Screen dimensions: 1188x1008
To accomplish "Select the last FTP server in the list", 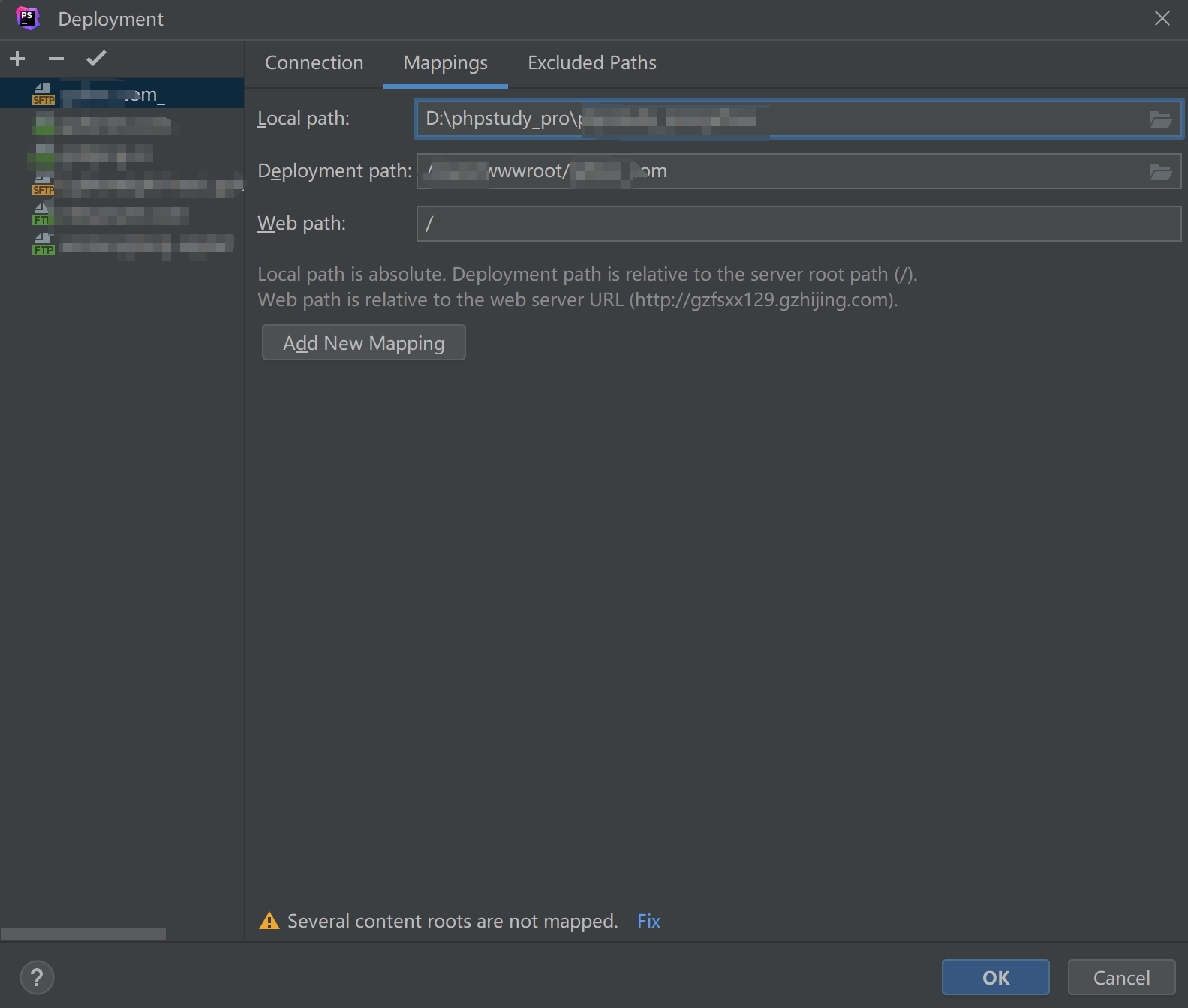I will [122, 244].
